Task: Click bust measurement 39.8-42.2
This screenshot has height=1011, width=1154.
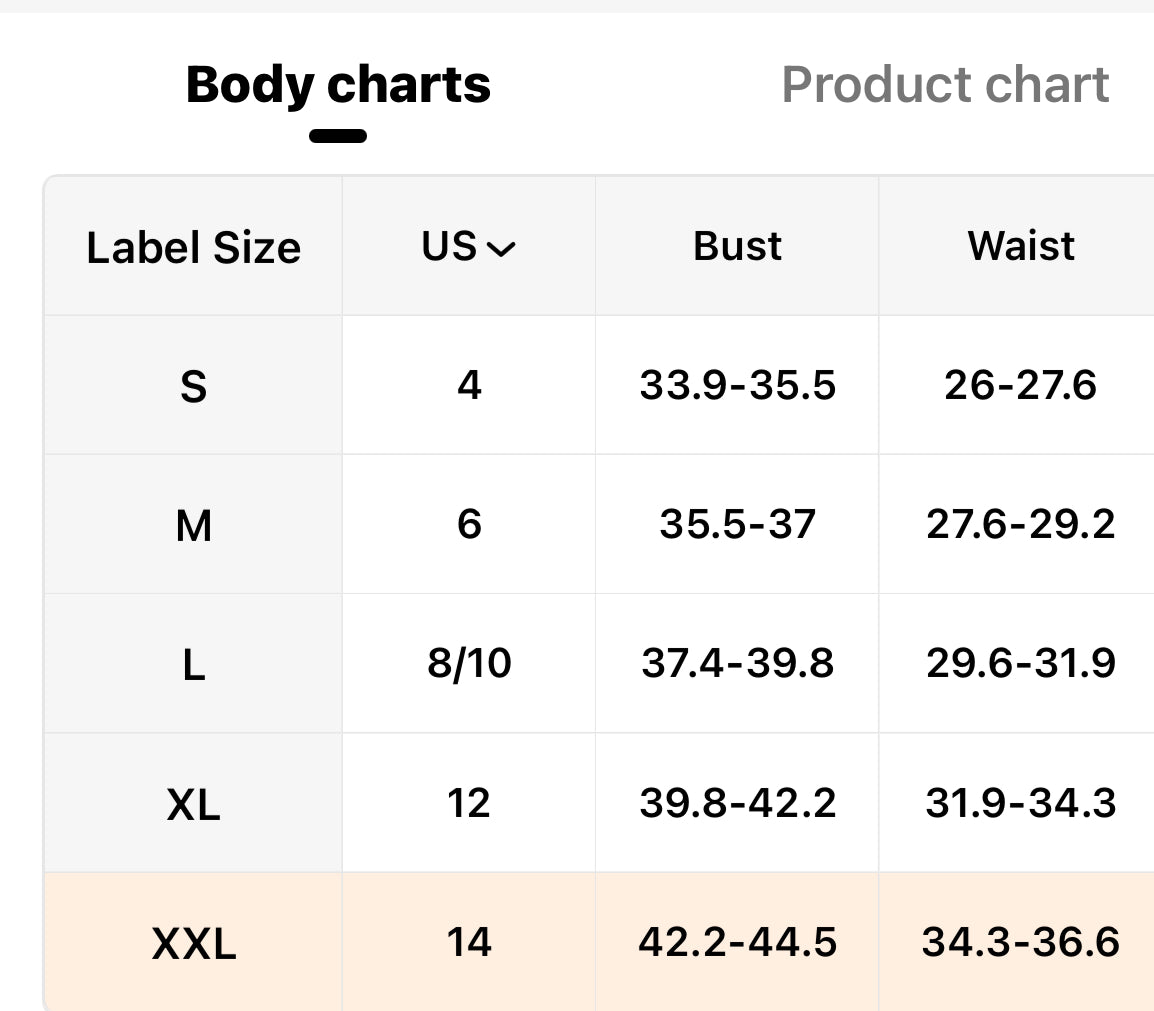Action: click(x=737, y=803)
